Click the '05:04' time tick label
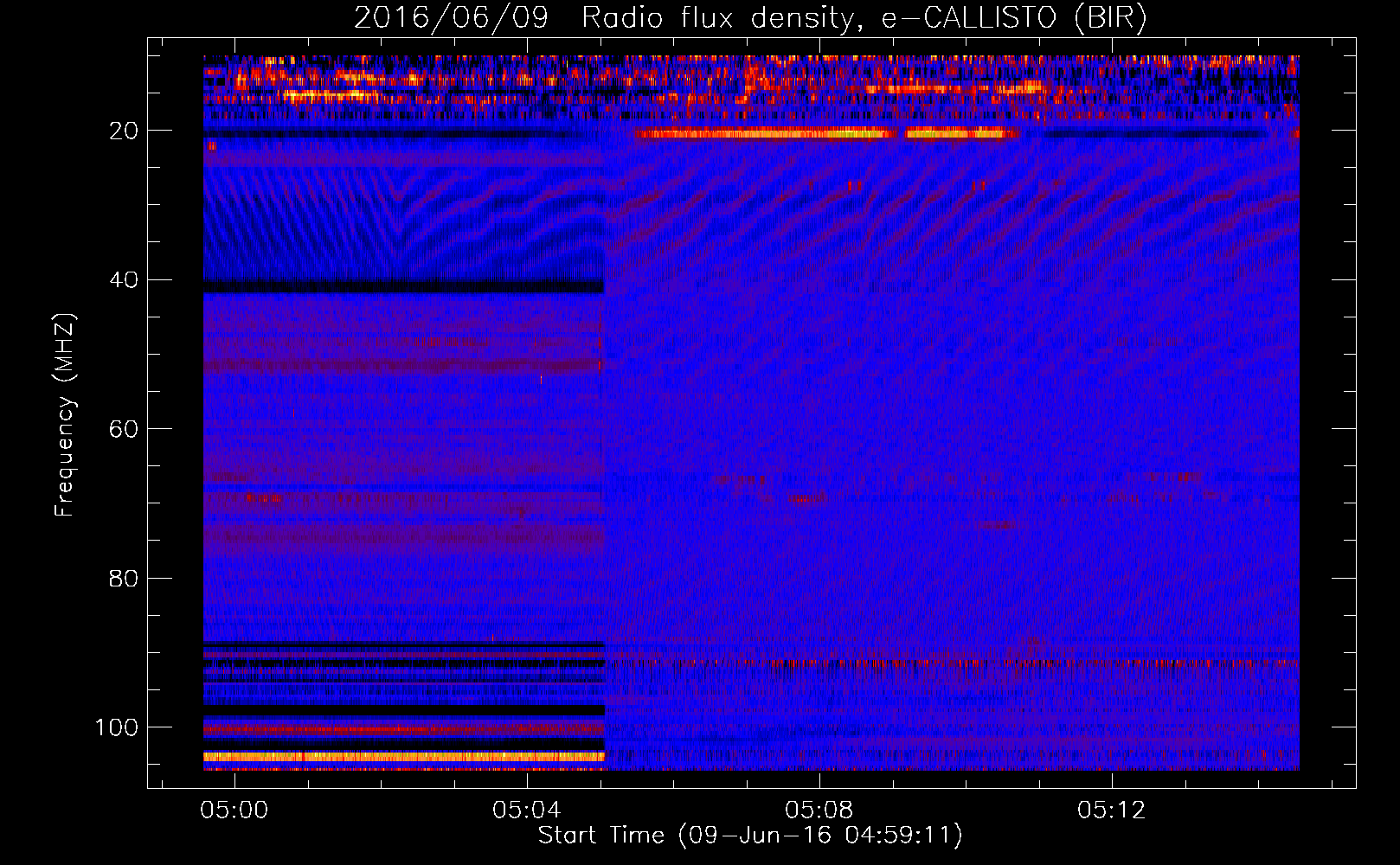This screenshot has width=1400, height=865. tap(526, 811)
